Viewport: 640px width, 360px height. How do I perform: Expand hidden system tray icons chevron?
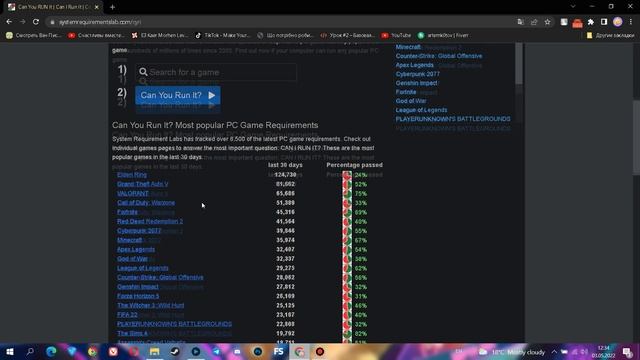pyautogui.click(x=554, y=352)
